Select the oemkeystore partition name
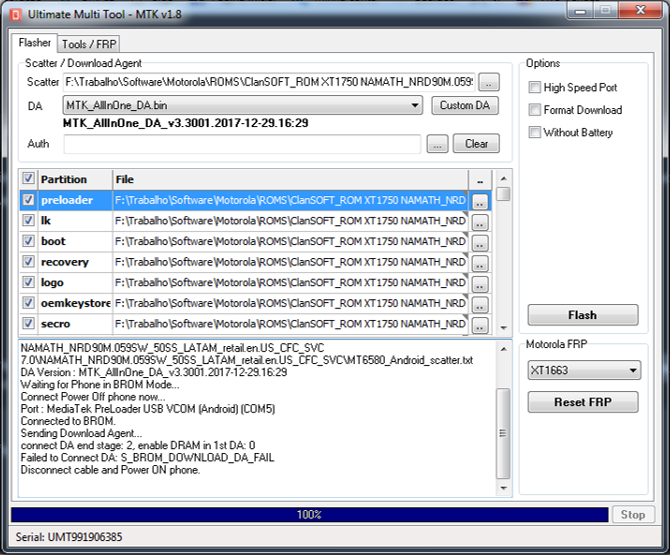The image size is (670, 555). 76,303
